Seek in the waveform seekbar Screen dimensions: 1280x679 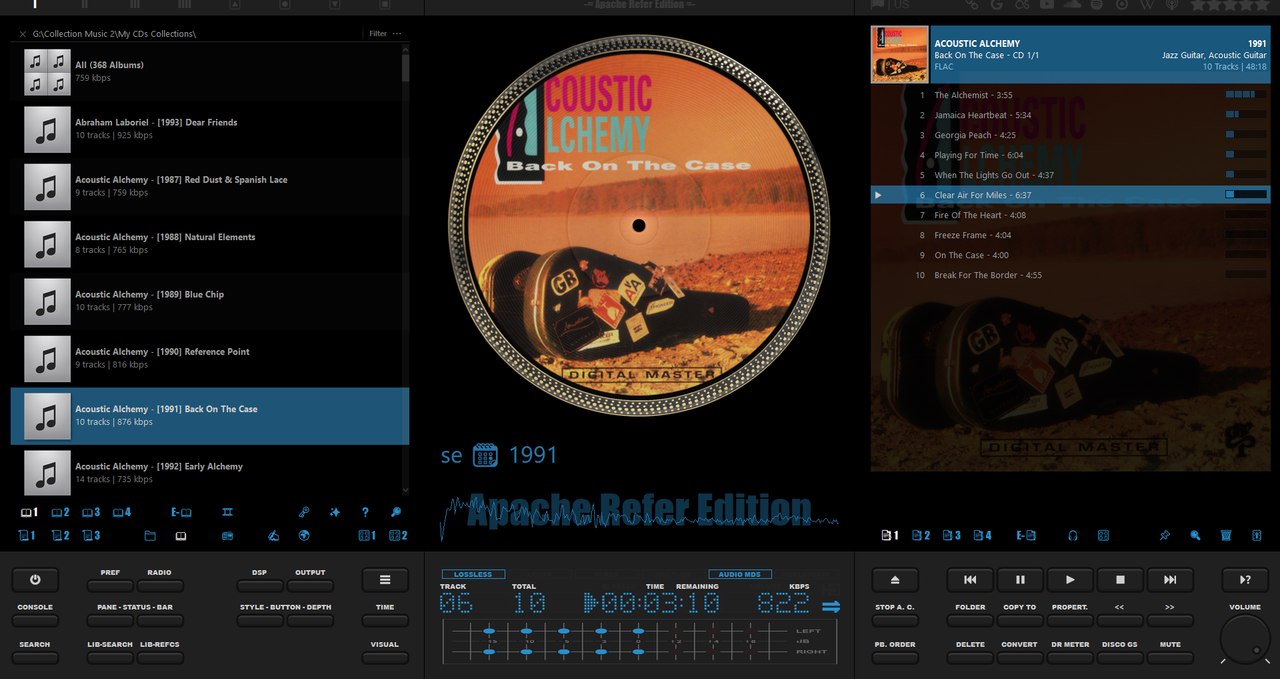640,517
